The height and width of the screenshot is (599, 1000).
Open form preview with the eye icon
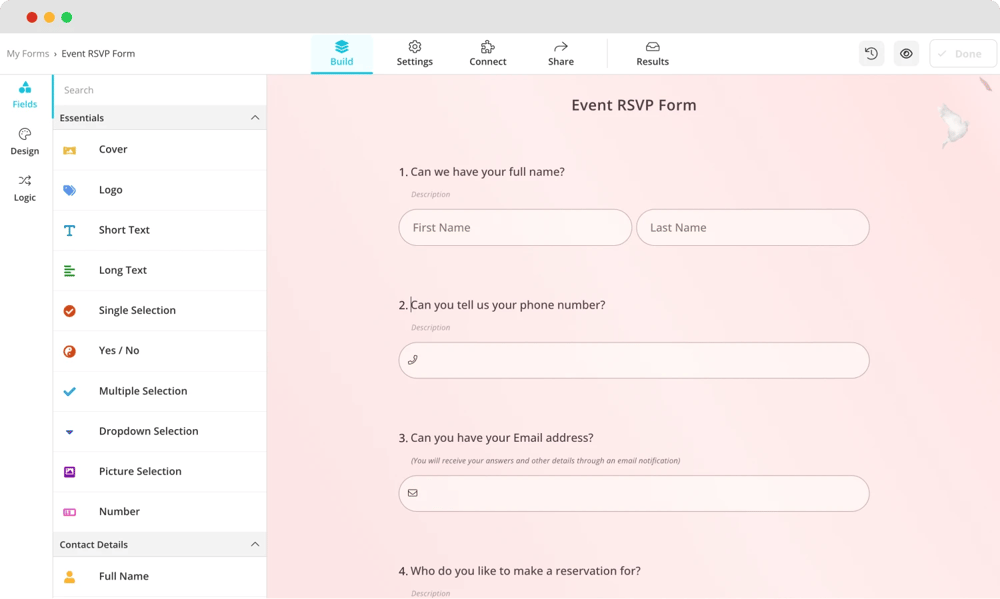[x=906, y=53]
